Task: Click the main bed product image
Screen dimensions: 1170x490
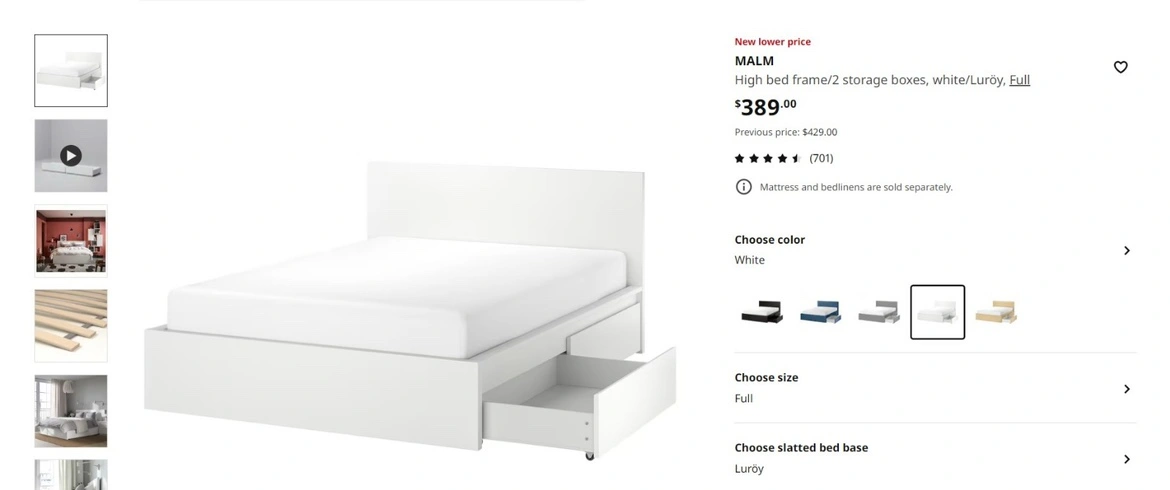Action: (x=410, y=311)
